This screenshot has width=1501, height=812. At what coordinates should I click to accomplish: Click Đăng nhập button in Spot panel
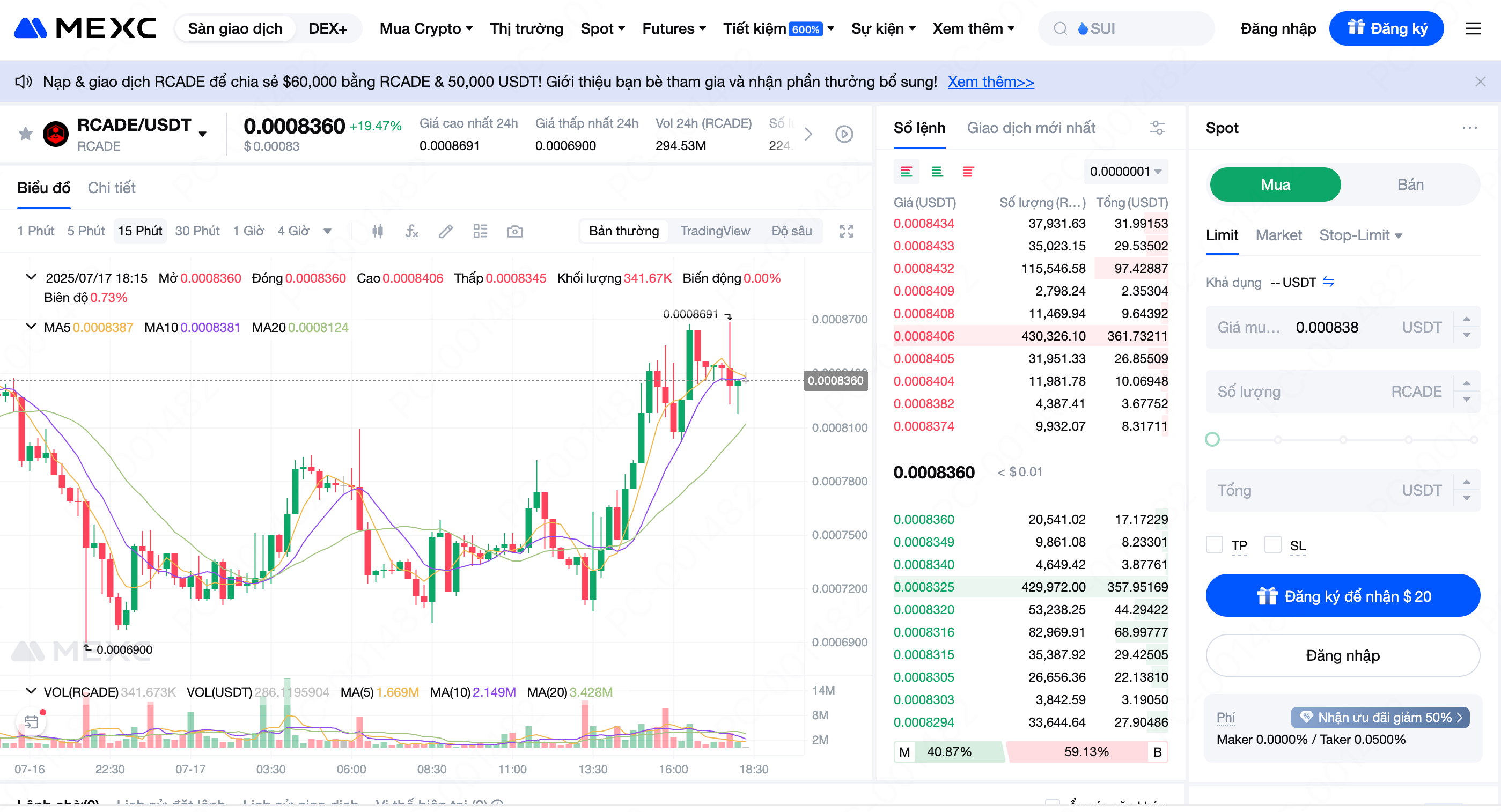tap(1343, 655)
